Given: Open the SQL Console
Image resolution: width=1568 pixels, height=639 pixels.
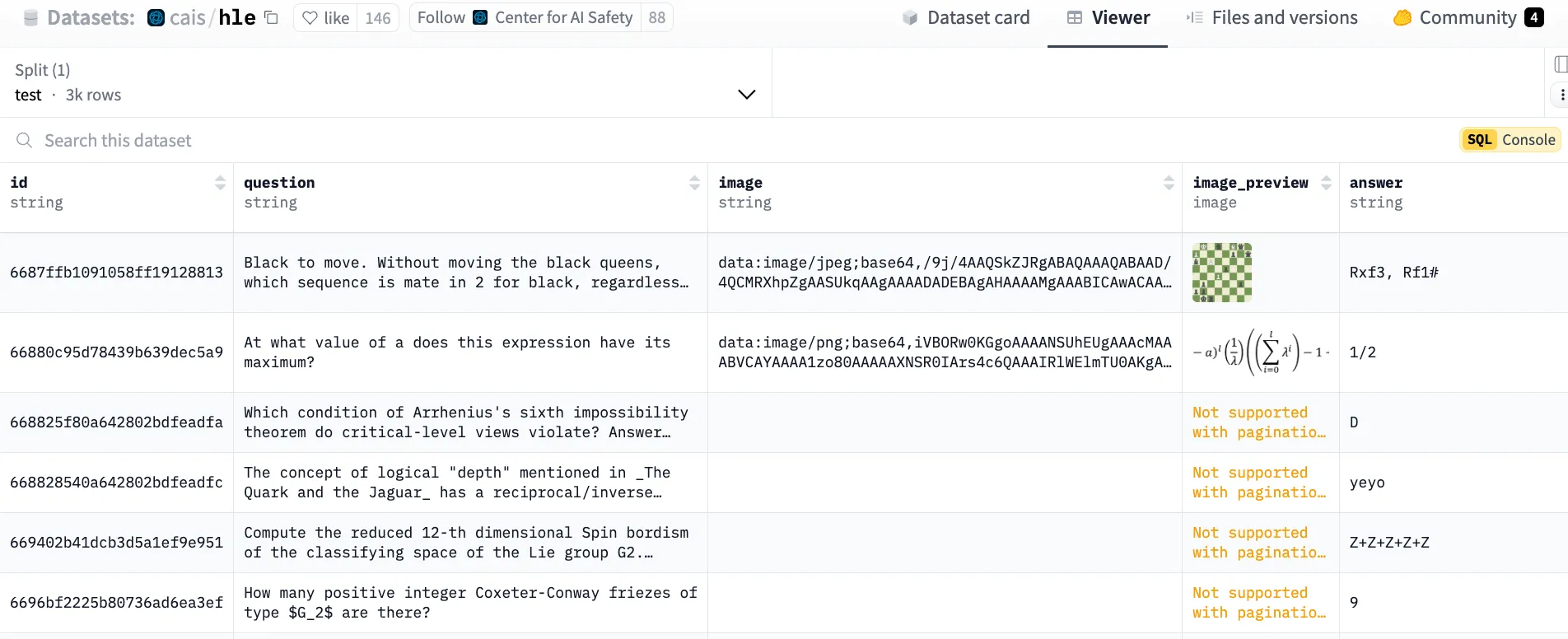Looking at the screenshot, I should [x=1510, y=140].
